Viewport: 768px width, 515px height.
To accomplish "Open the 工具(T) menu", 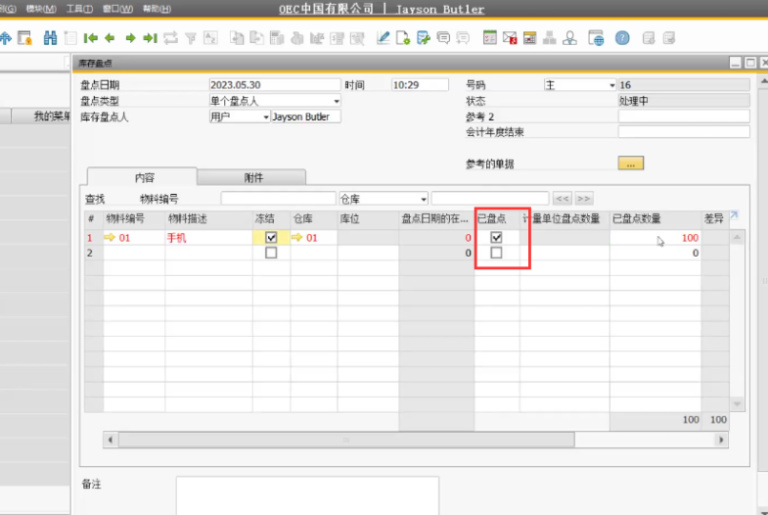I will [x=79, y=9].
